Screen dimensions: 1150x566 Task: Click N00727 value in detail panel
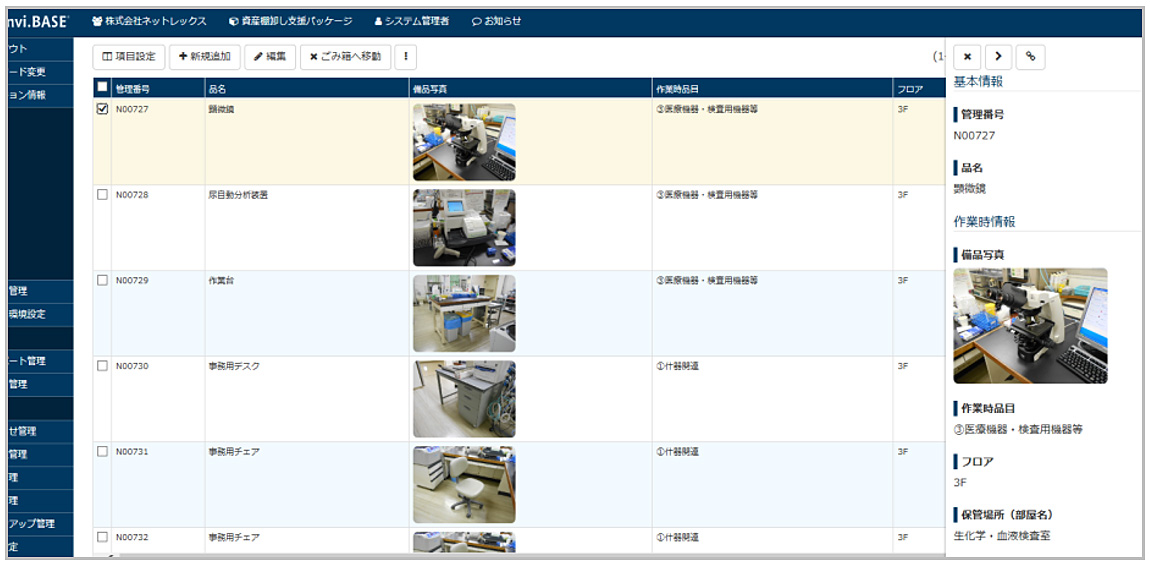pyautogui.click(x=974, y=136)
